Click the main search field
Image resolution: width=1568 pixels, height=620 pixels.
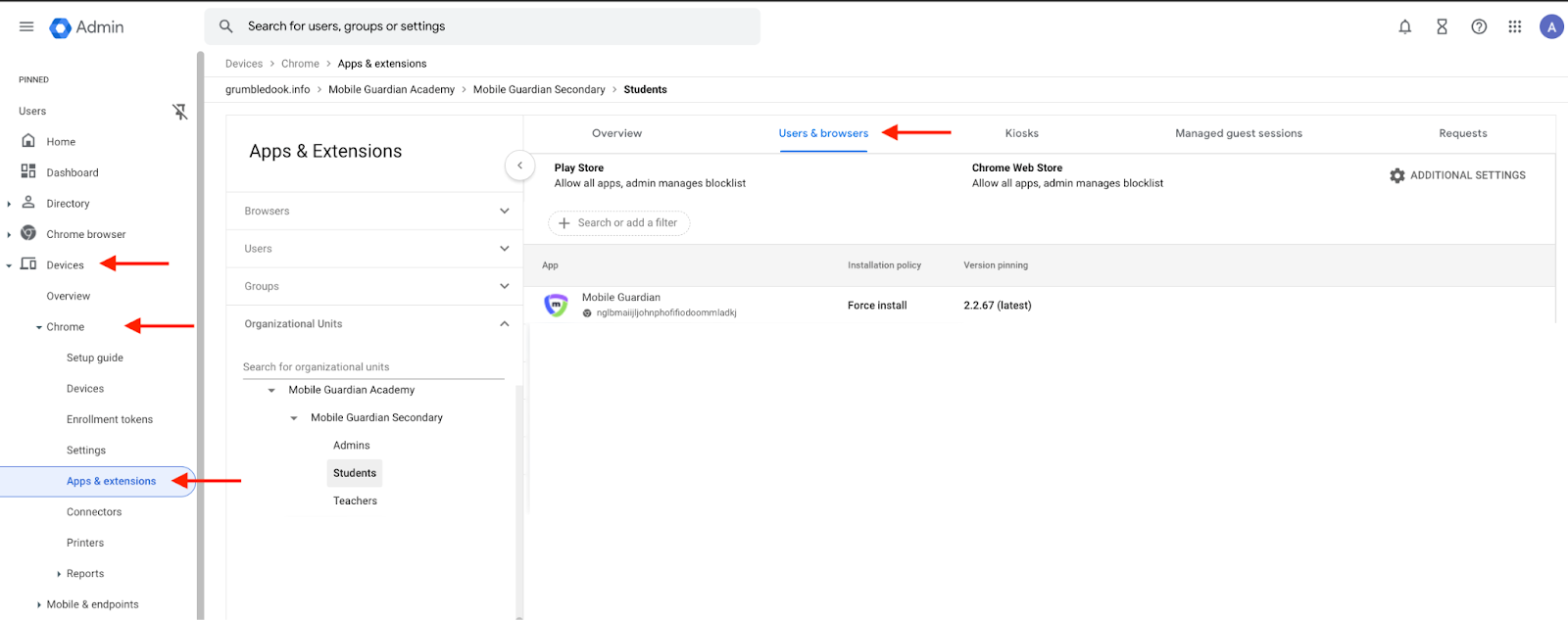click(x=482, y=26)
